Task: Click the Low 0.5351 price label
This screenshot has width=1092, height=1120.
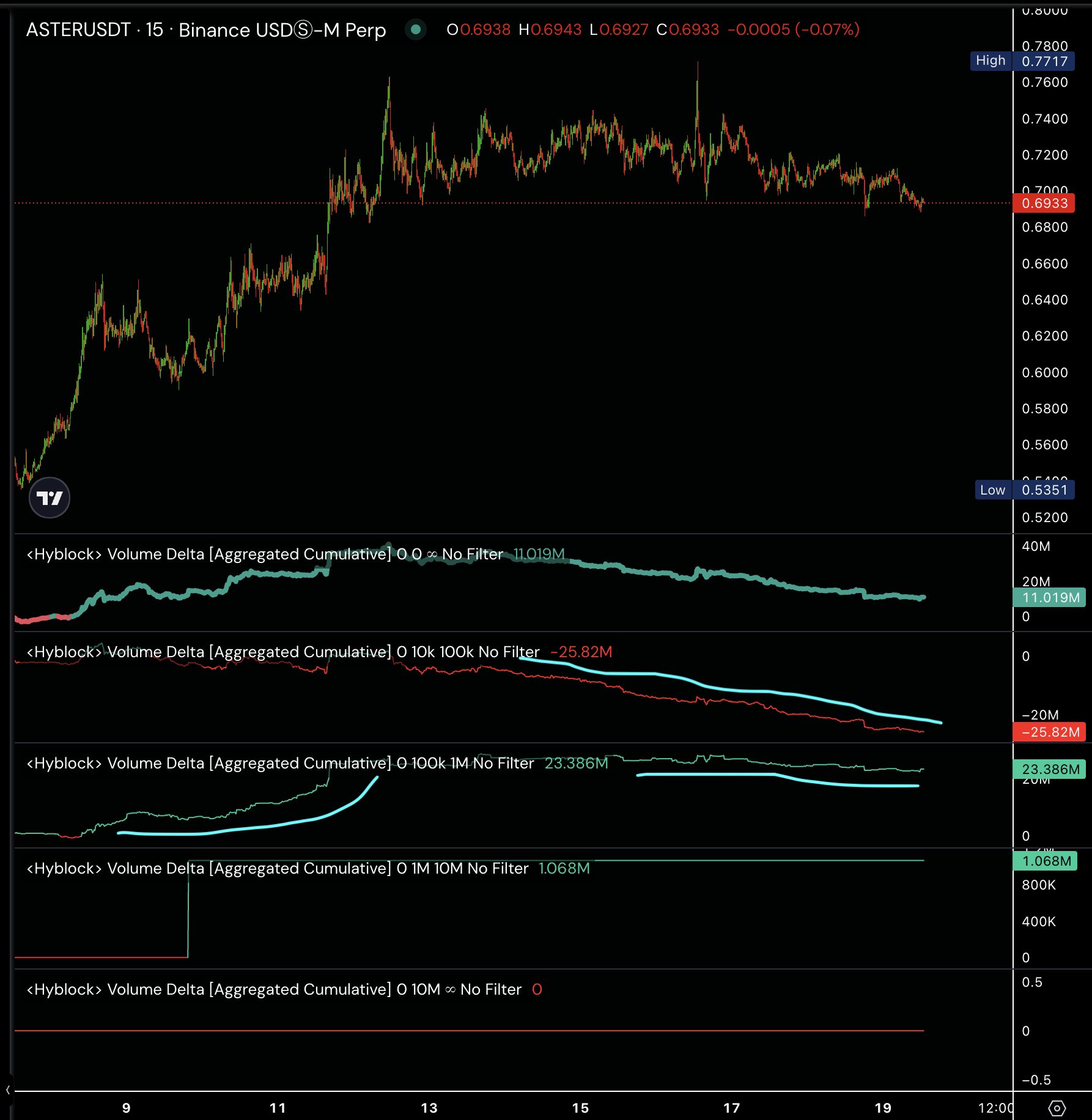Action: coord(1024,490)
